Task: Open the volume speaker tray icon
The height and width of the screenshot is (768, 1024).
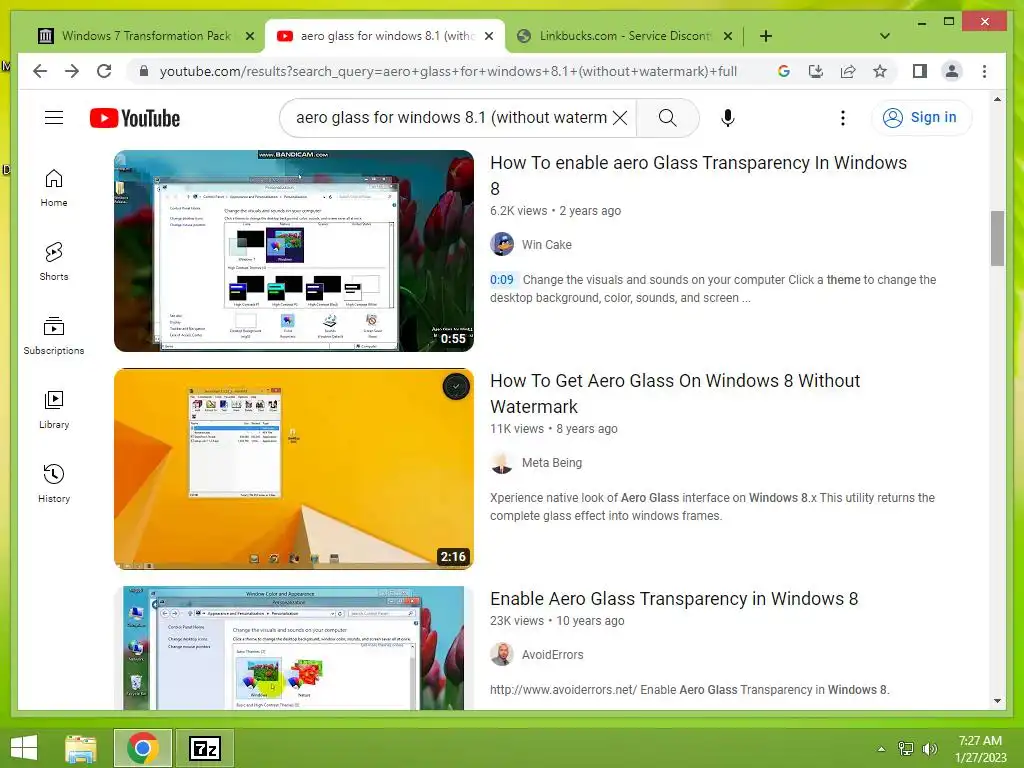Action: (x=929, y=748)
